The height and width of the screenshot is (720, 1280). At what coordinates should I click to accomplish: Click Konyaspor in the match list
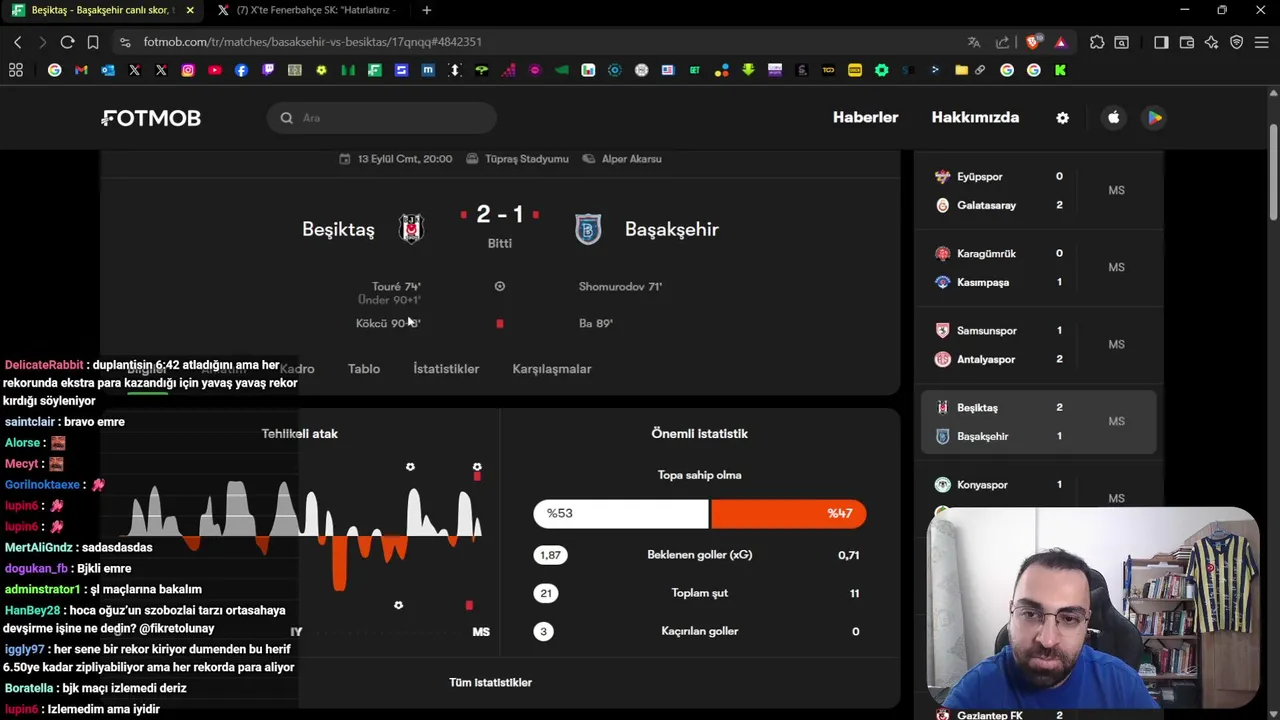[x=982, y=485]
